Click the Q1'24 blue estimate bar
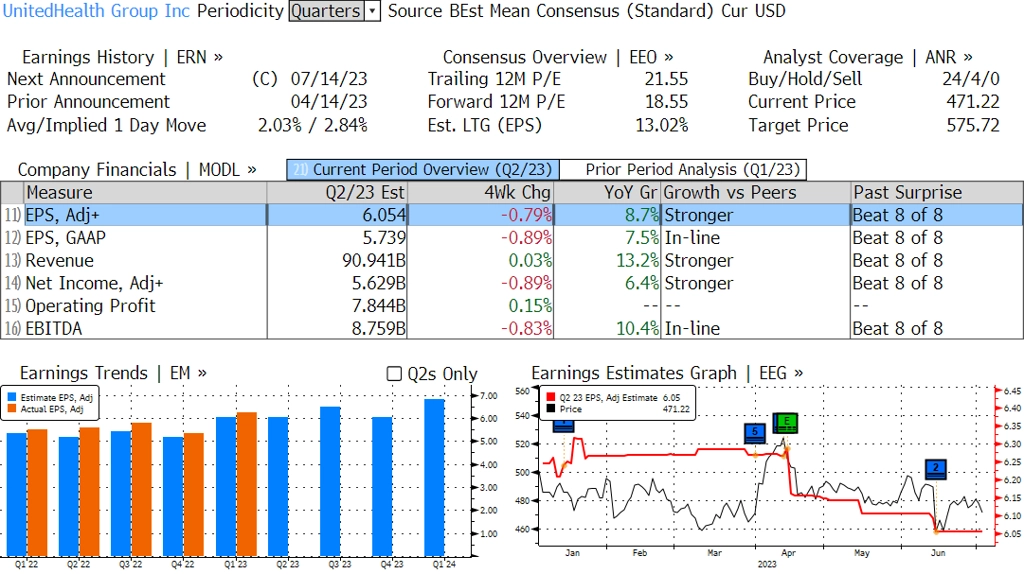 coord(434,477)
